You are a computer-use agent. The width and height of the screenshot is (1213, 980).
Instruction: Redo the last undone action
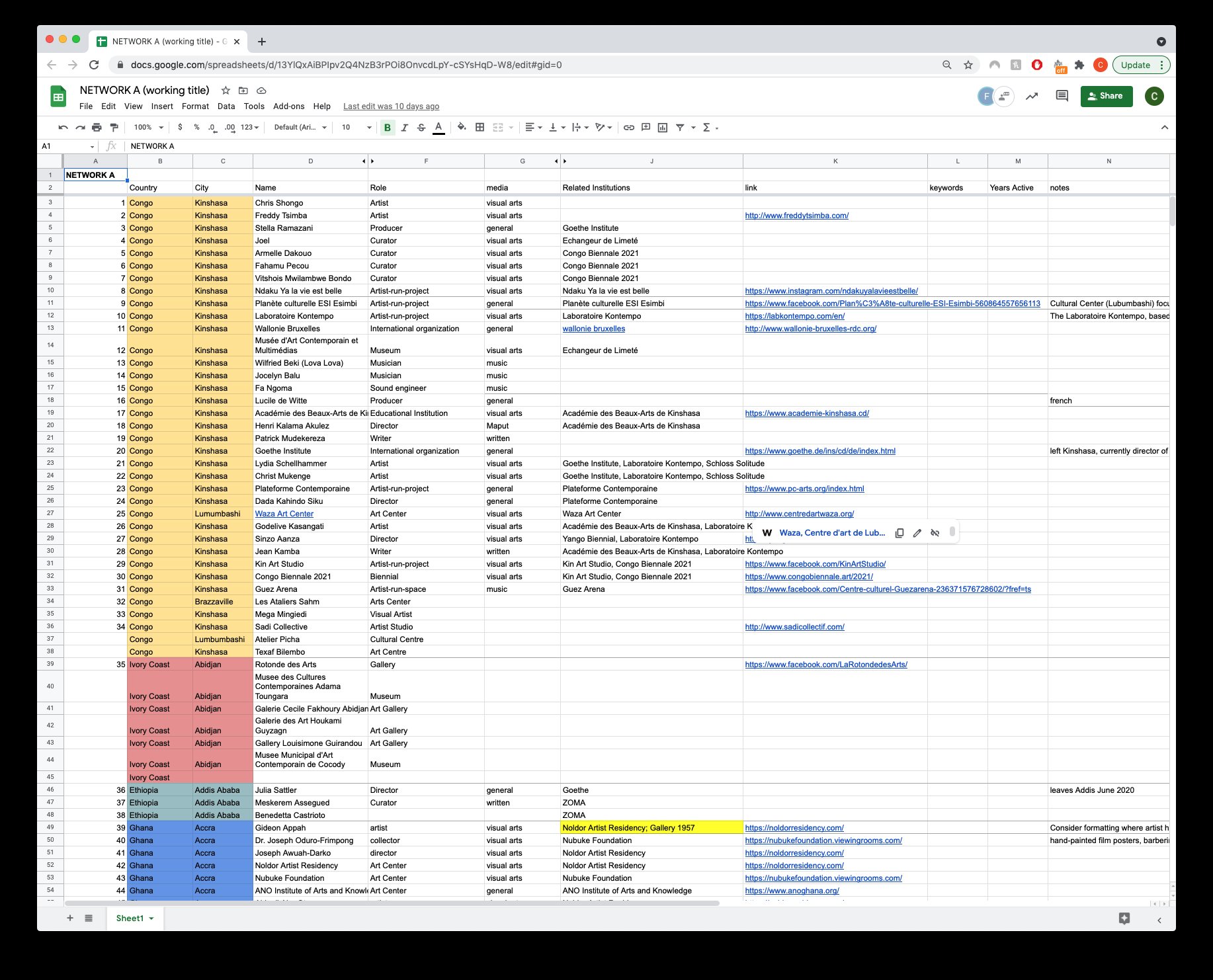(x=80, y=128)
